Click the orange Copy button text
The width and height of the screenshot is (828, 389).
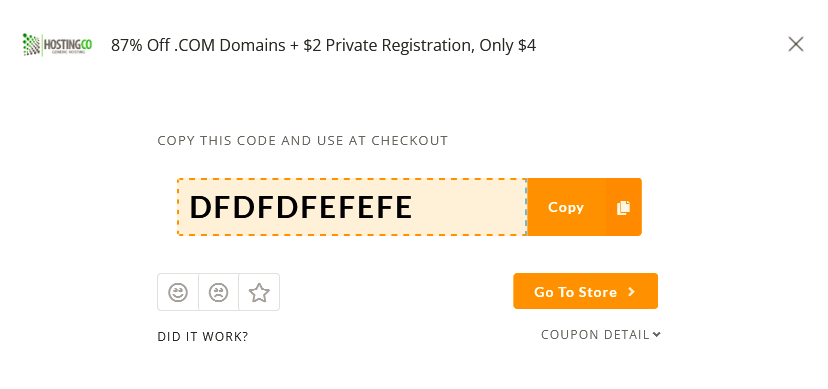566,207
